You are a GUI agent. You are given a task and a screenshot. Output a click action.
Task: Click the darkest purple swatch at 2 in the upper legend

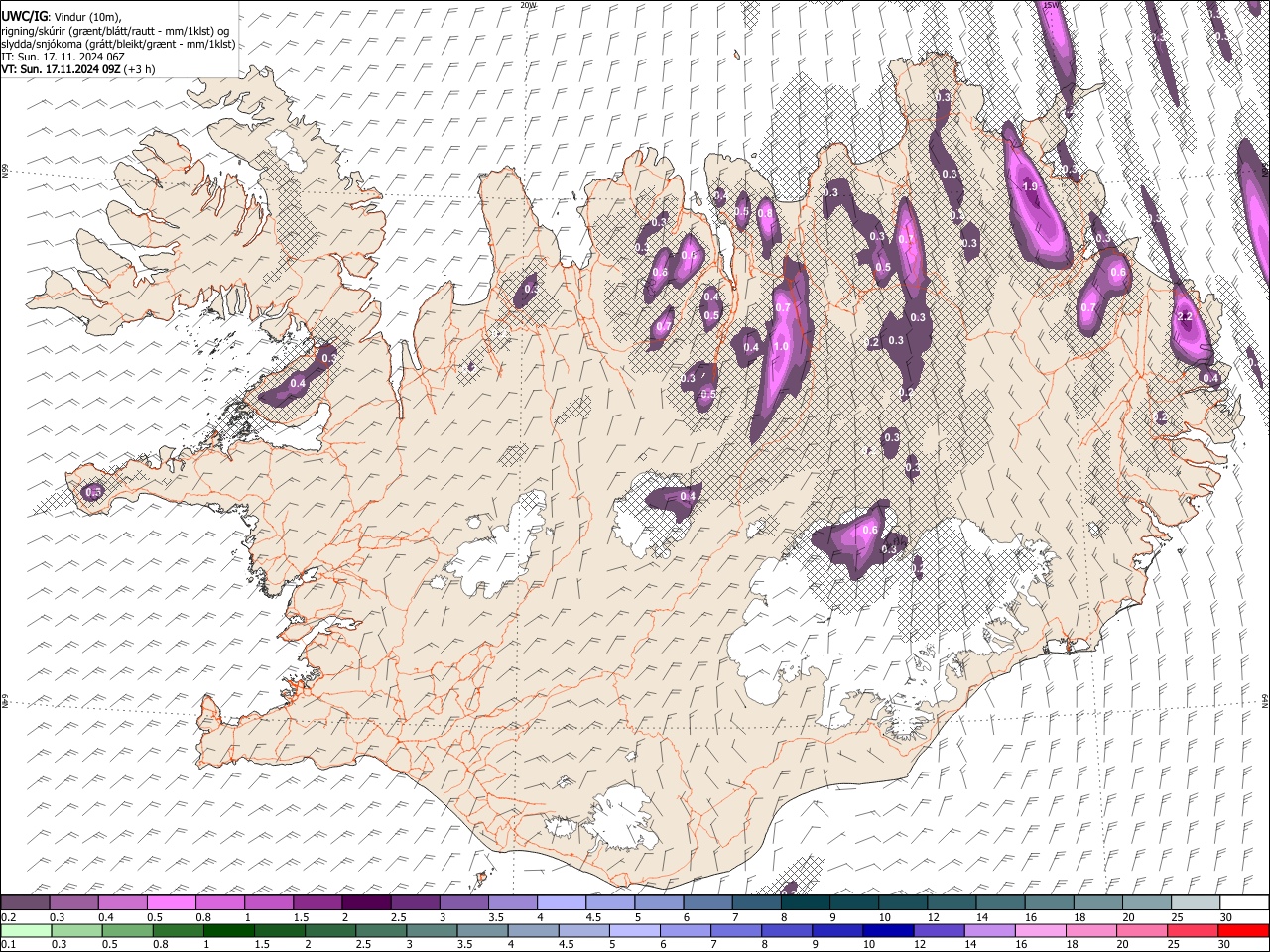[366, 902]
